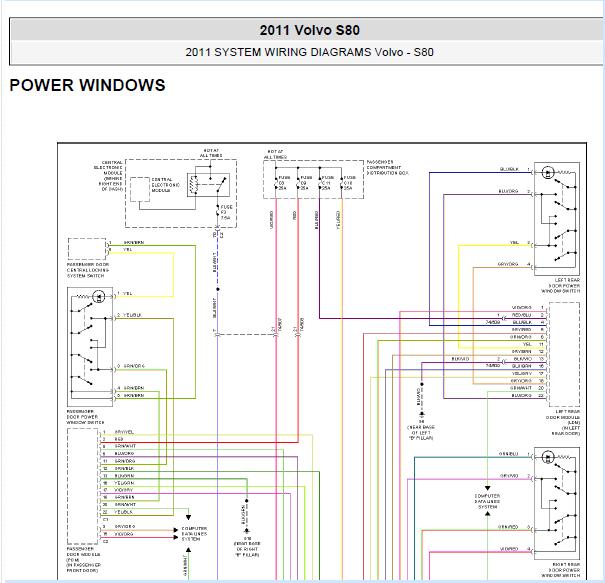The image size is (605, 583).
Task: Click the LED symbol in left rear window switch
Action: pos(548,172)
